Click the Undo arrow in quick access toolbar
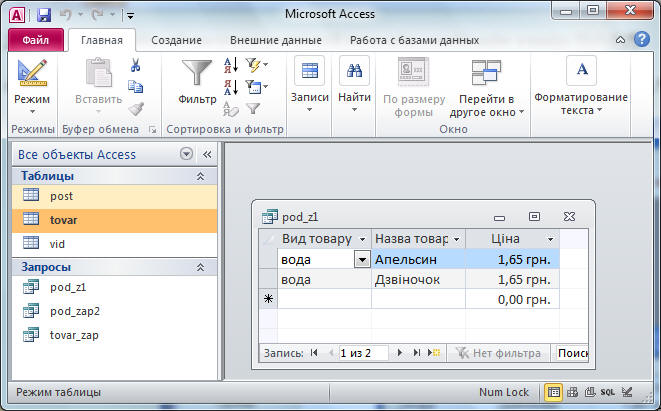Screen dimensions: 661x411 (x=65, y=15)
